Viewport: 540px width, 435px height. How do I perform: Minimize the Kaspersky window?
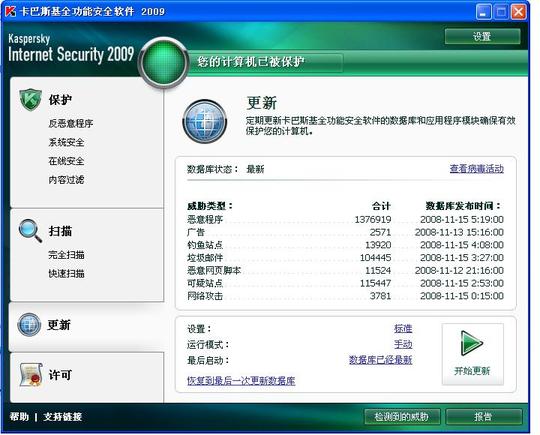(483, 12)
